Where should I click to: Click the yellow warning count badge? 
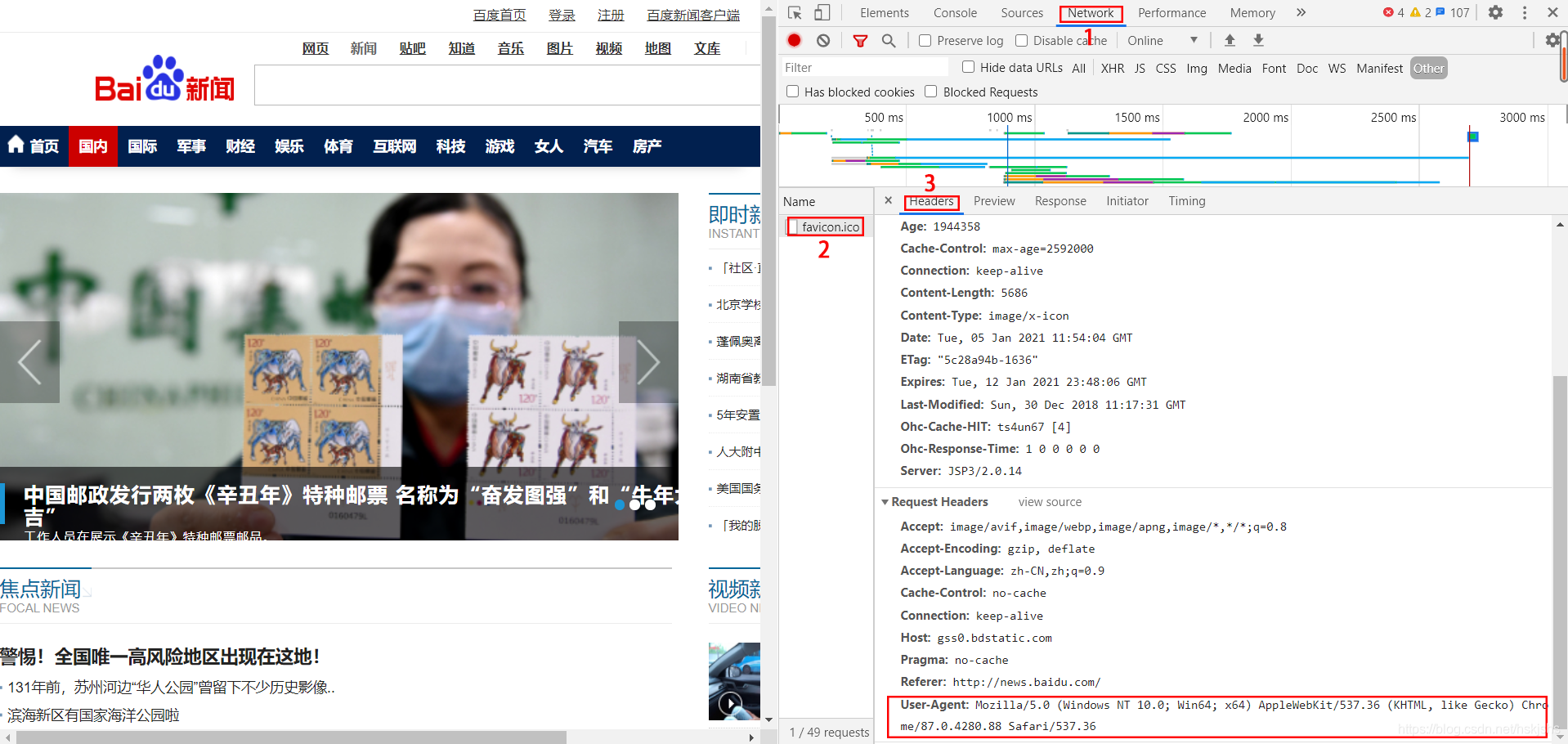pyautogui.click(x=1421, y=12)
